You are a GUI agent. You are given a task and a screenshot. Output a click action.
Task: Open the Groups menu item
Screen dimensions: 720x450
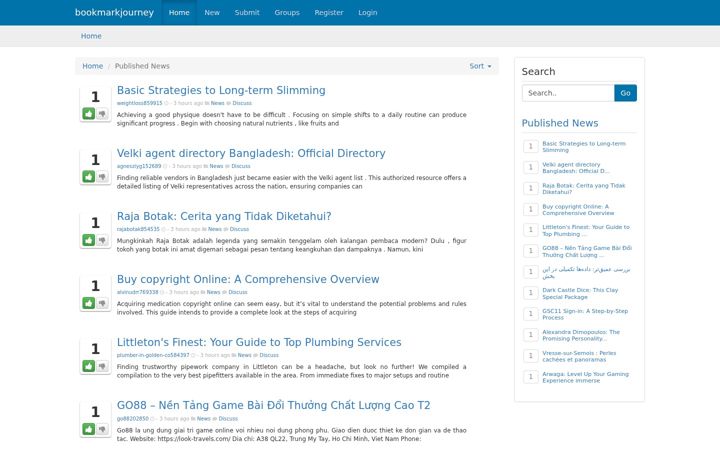pos(287,12)
